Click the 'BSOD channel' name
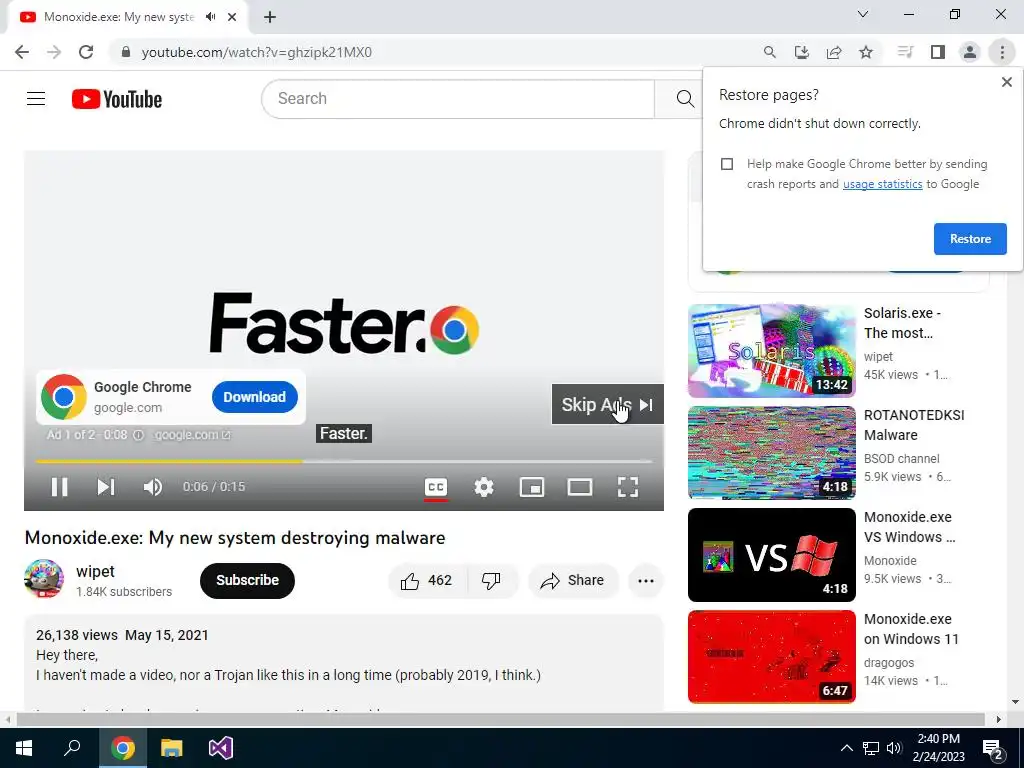Viewport: 1024px width, 768px height. (901, 458)
